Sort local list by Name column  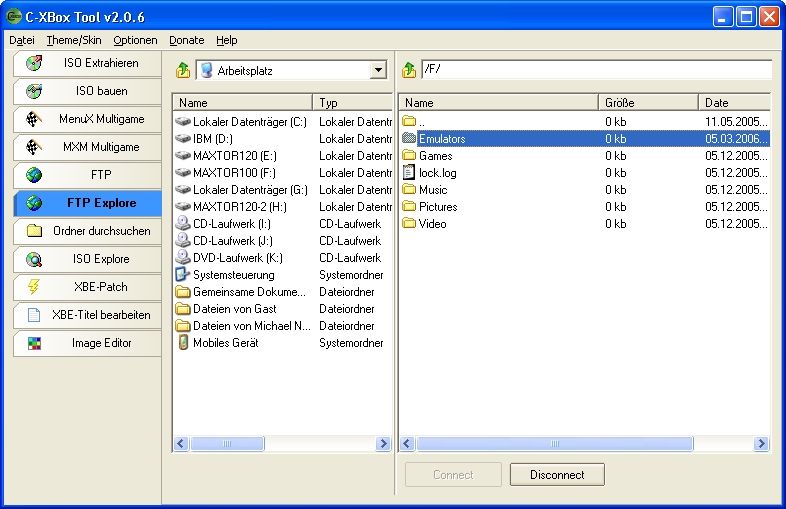tap(243, 103)
